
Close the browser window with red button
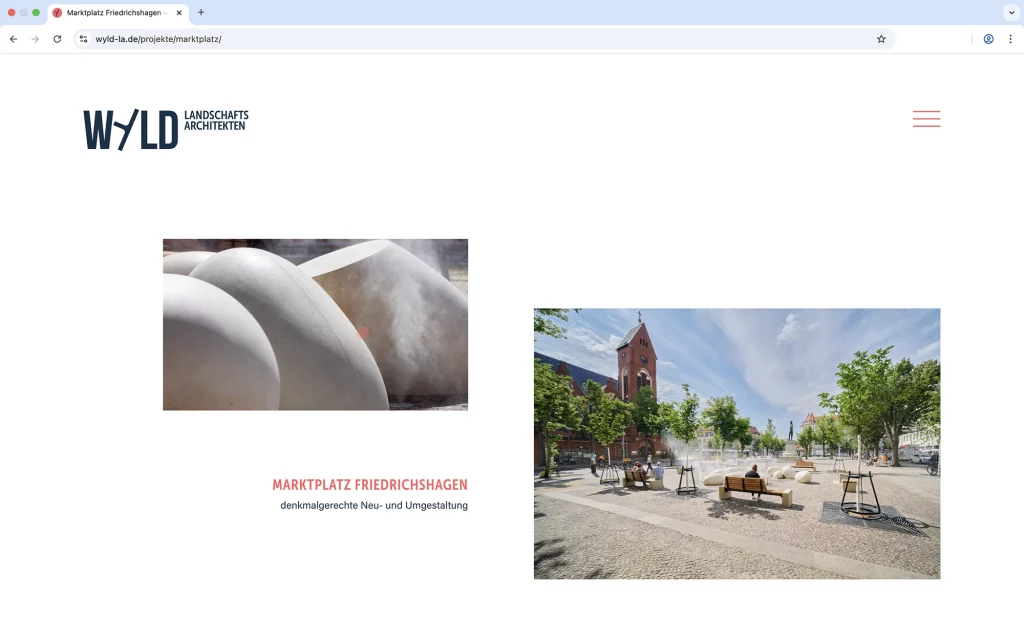pos(12,13)
